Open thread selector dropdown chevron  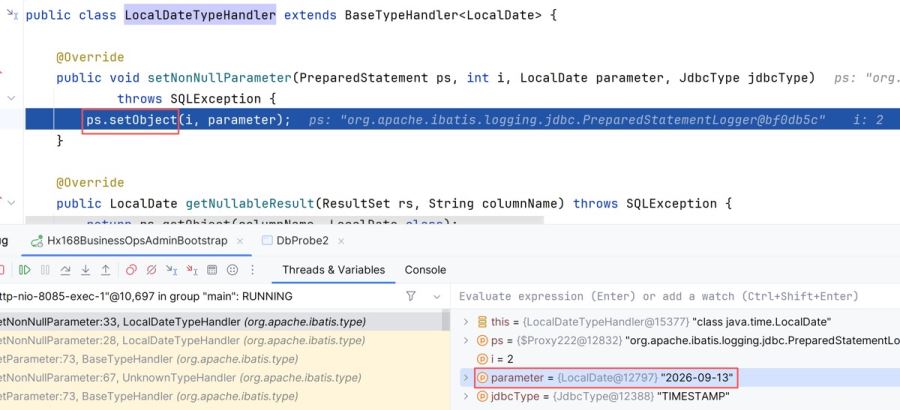(x=437, y=297)
